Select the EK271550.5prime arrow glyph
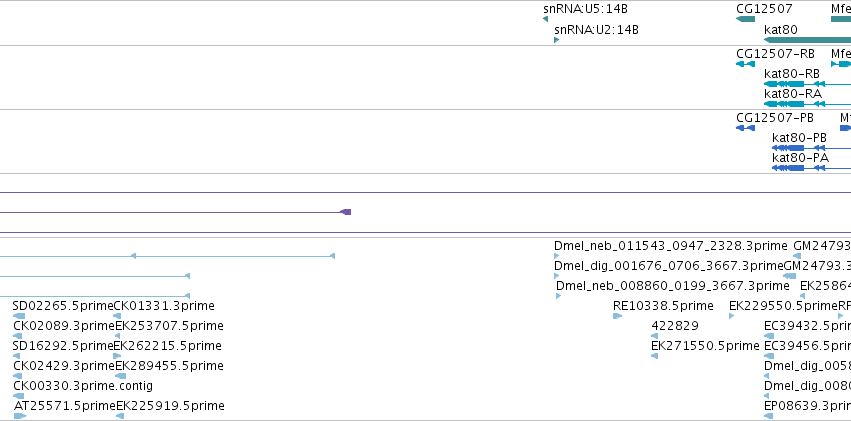851x421 pixels. (x=655, y=356)
